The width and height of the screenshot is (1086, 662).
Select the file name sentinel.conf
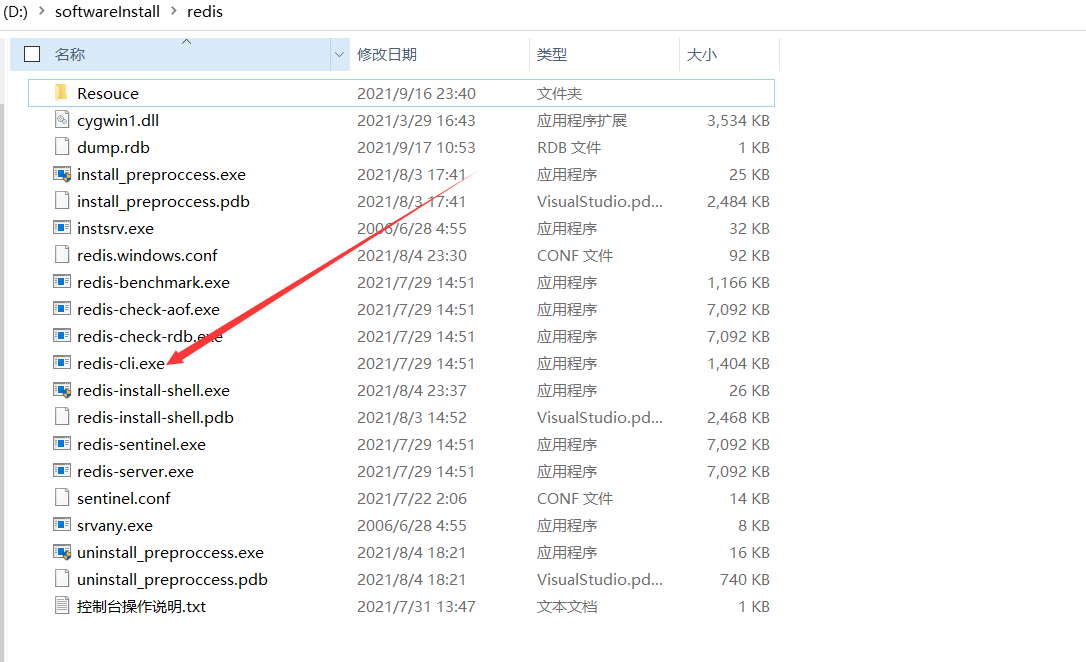click(123, 499)
